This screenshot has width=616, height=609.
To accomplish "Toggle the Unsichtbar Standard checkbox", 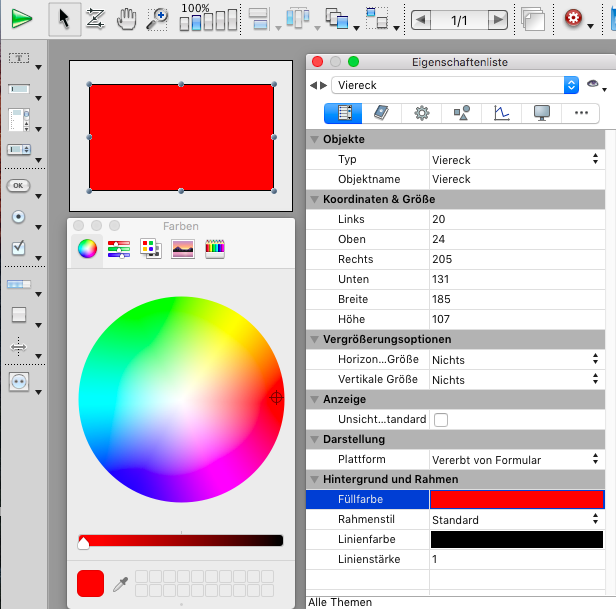I will point(440,420).
